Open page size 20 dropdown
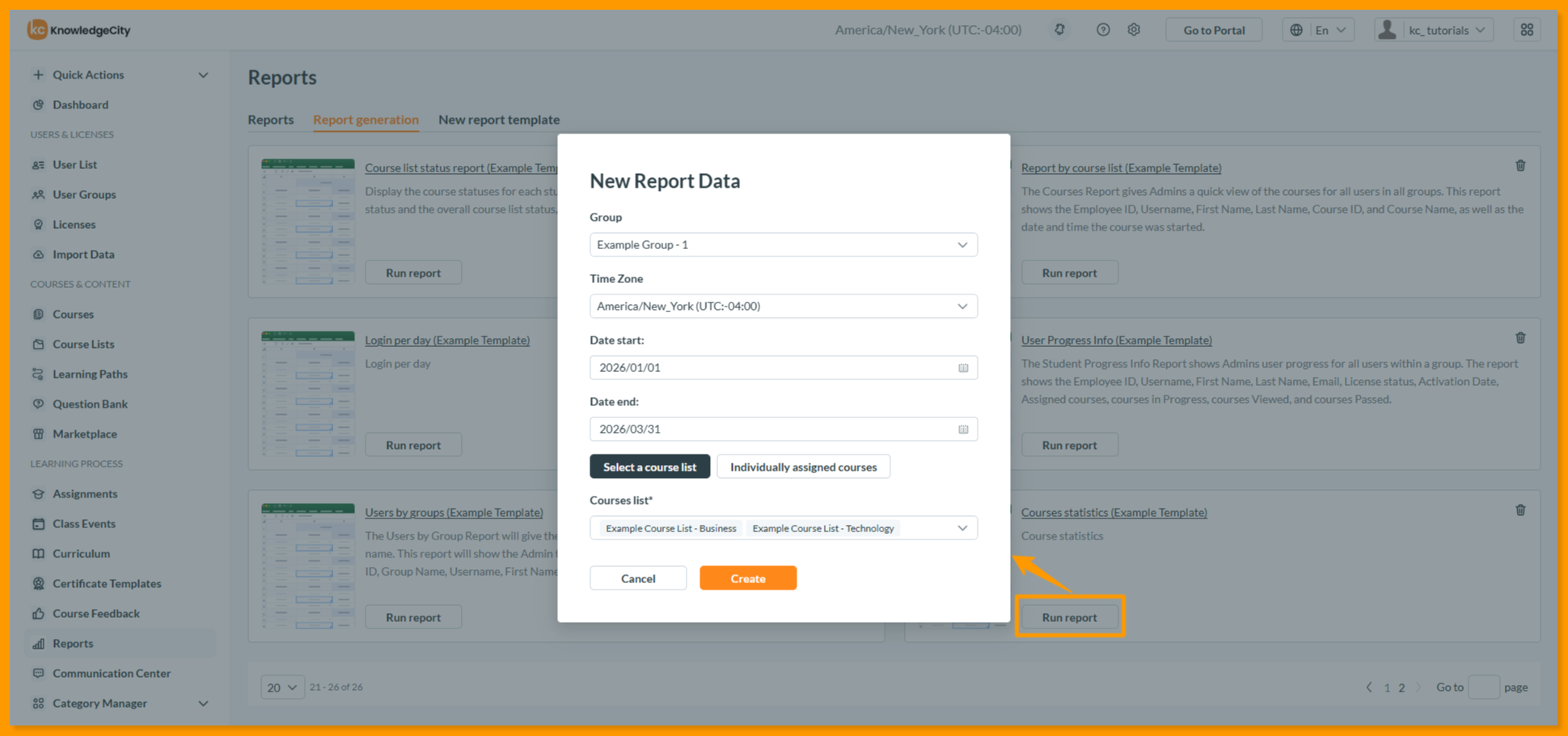Image resolution: width=1568 pixels, height=736 pixels. coord(282,687)
